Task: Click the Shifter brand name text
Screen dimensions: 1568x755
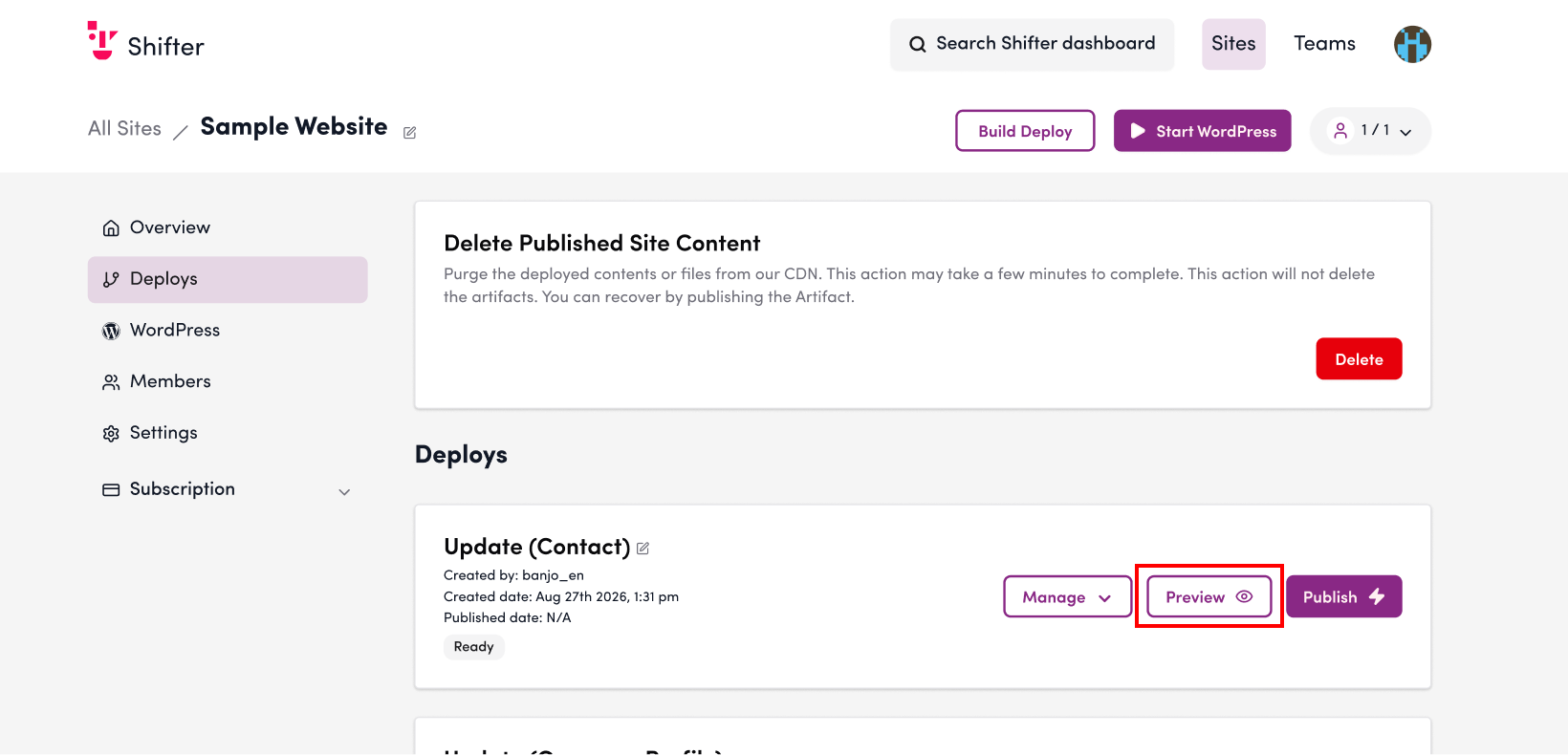Action: [x=166, y=47]
